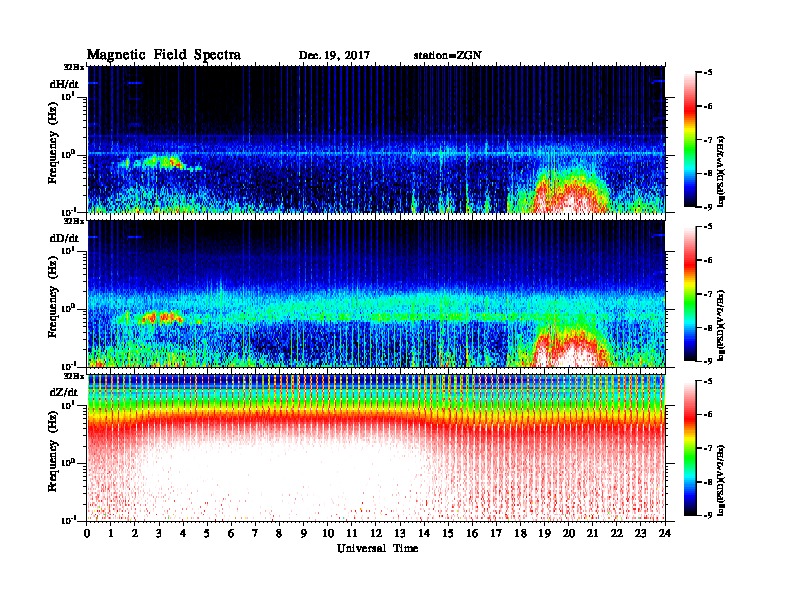The height and width of the screenshot is (612, 792).
Task: Click inside the dD/dt spectrogram panel
Action: (x=376, y=293)
